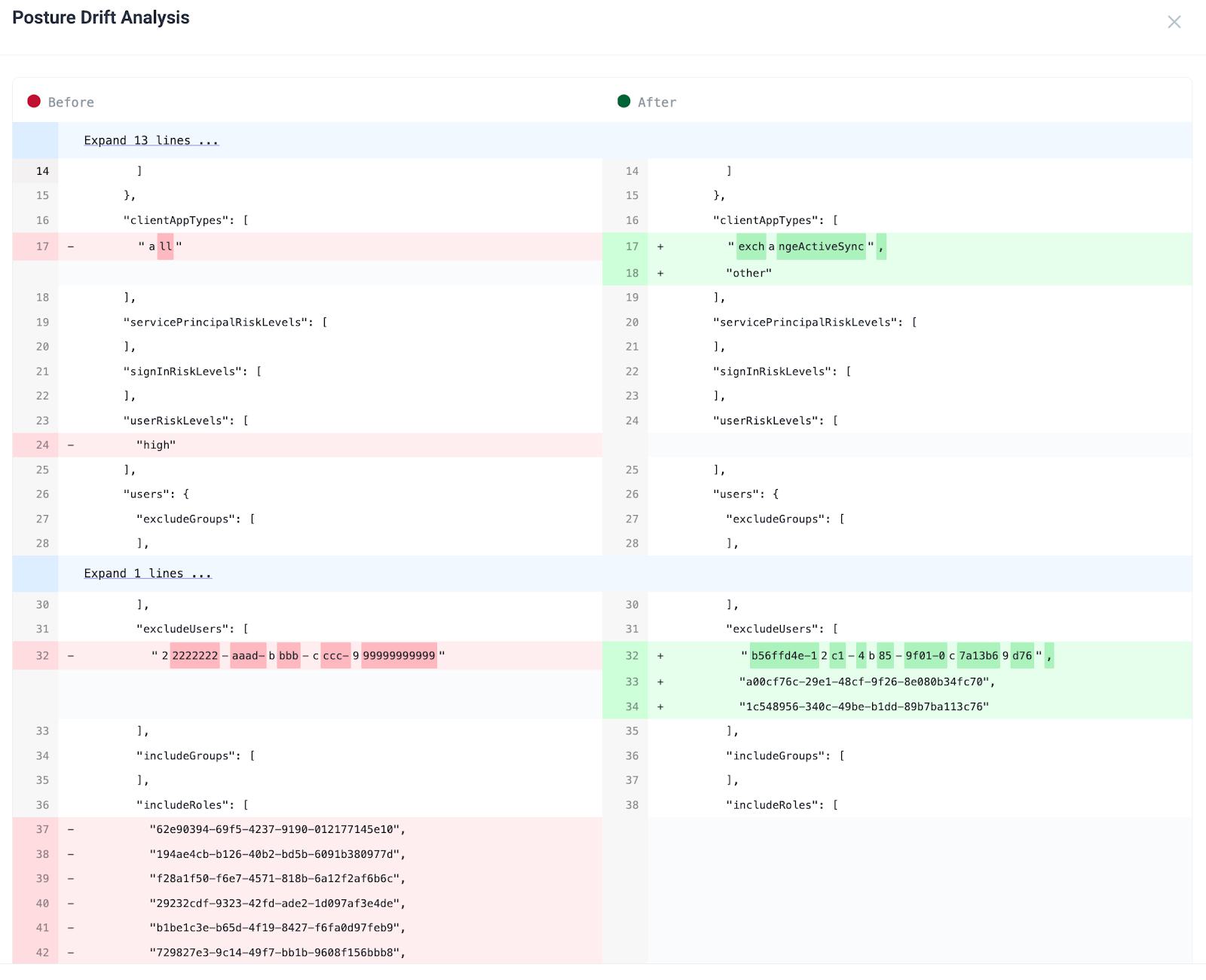Click the highlighted "ngeActiveSync" diff segment
Image resolution: width=1206 pixels, height=980 pixels.
click(821, 247)
